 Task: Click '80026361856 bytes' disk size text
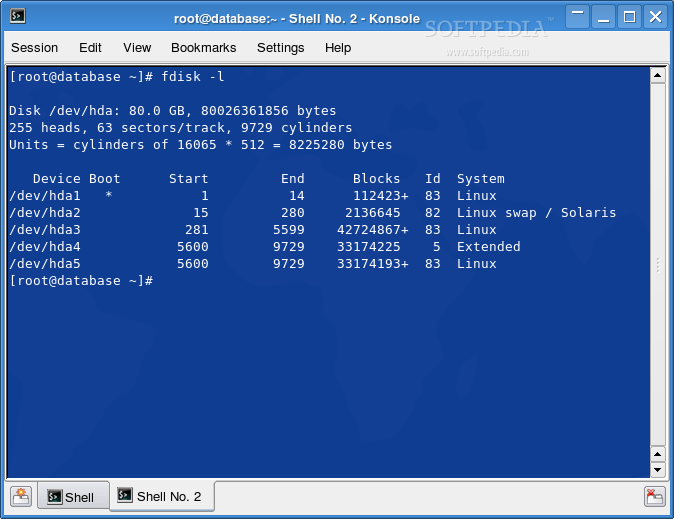coord(268,111)
